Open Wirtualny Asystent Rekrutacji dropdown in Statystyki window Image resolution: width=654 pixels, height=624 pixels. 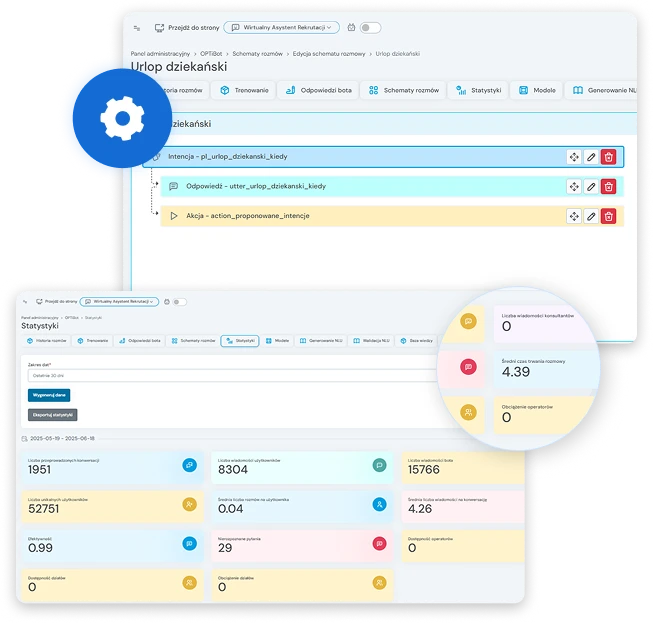pyautogui.click(x=119, y=301)
